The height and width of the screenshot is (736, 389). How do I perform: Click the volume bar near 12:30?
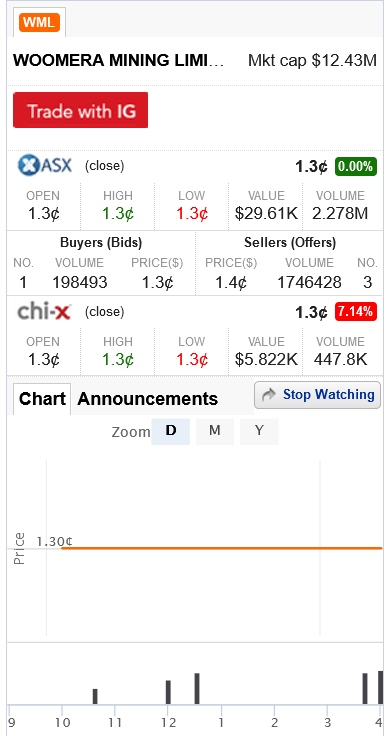[x=197, y=689]
